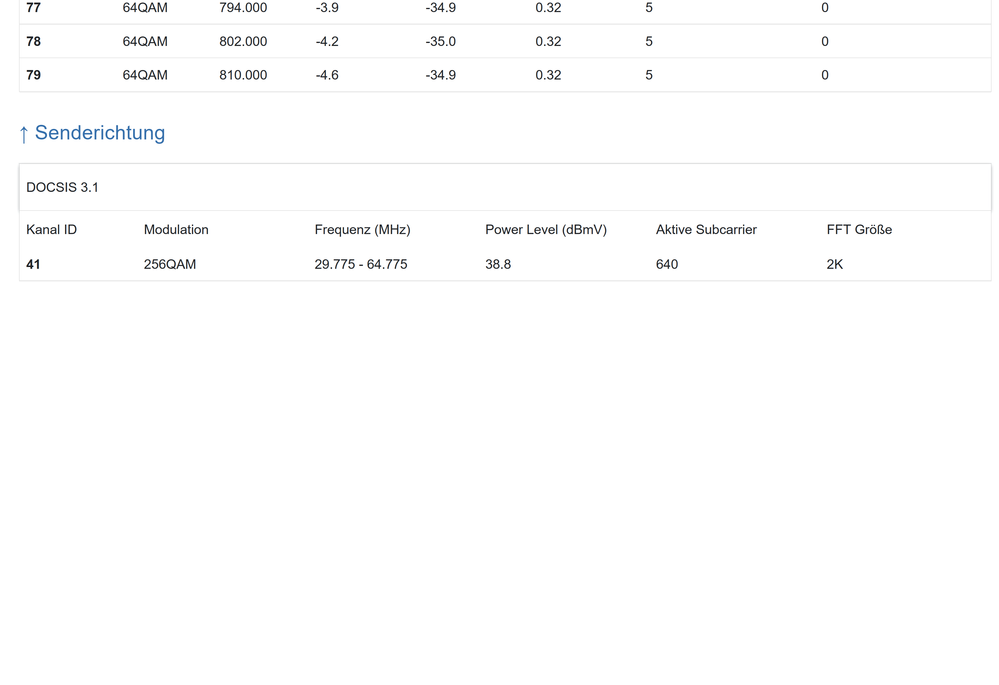Select the 0.32 value in row 78

pyautogui.click(x=548, y=41)
